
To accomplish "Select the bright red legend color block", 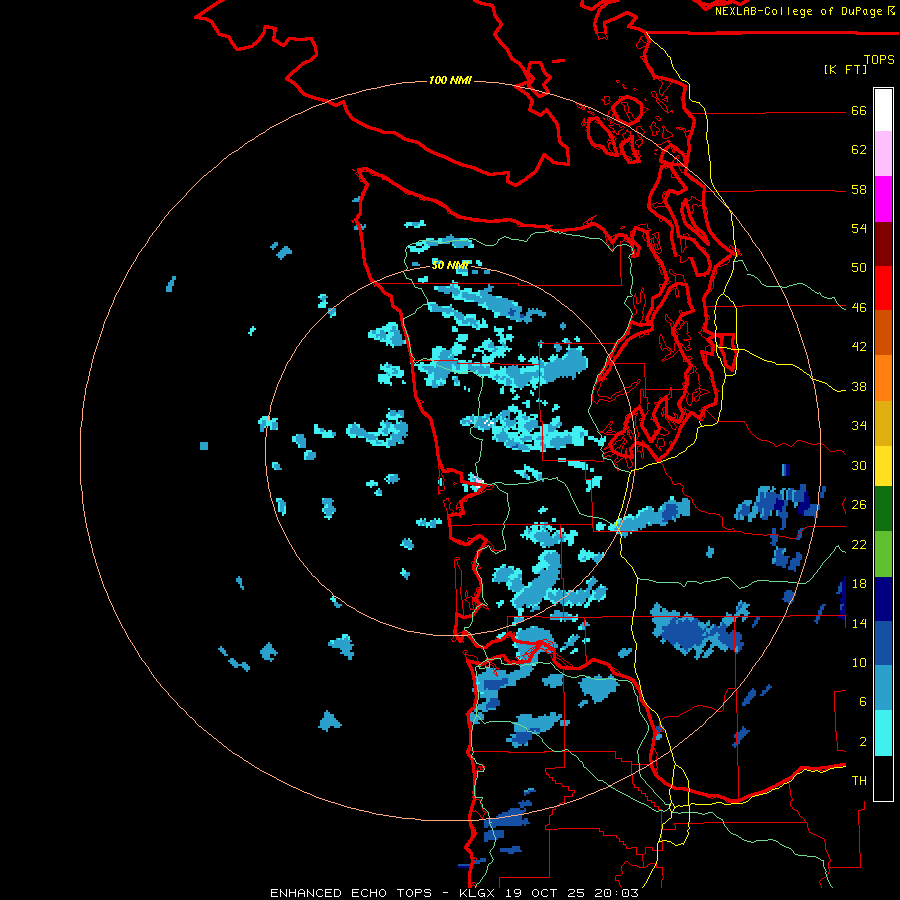I will 883,288.
